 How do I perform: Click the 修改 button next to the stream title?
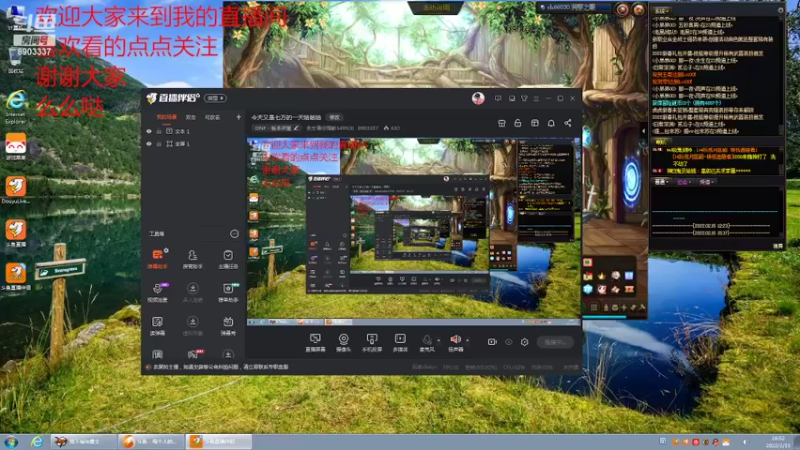[x=334, y=117]
